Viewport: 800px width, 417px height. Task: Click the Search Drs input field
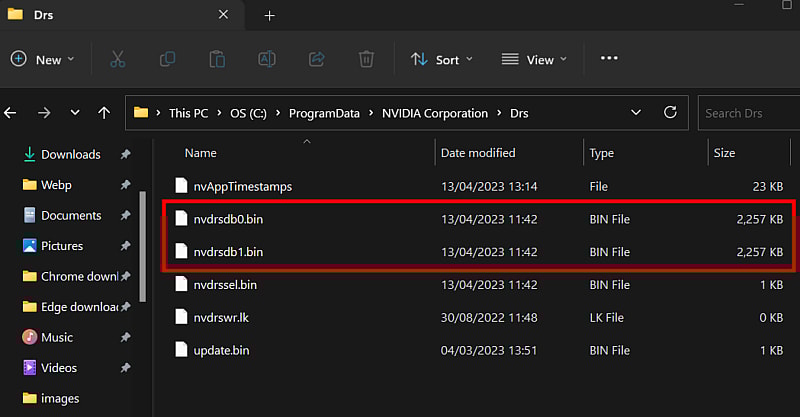point(749,113)
